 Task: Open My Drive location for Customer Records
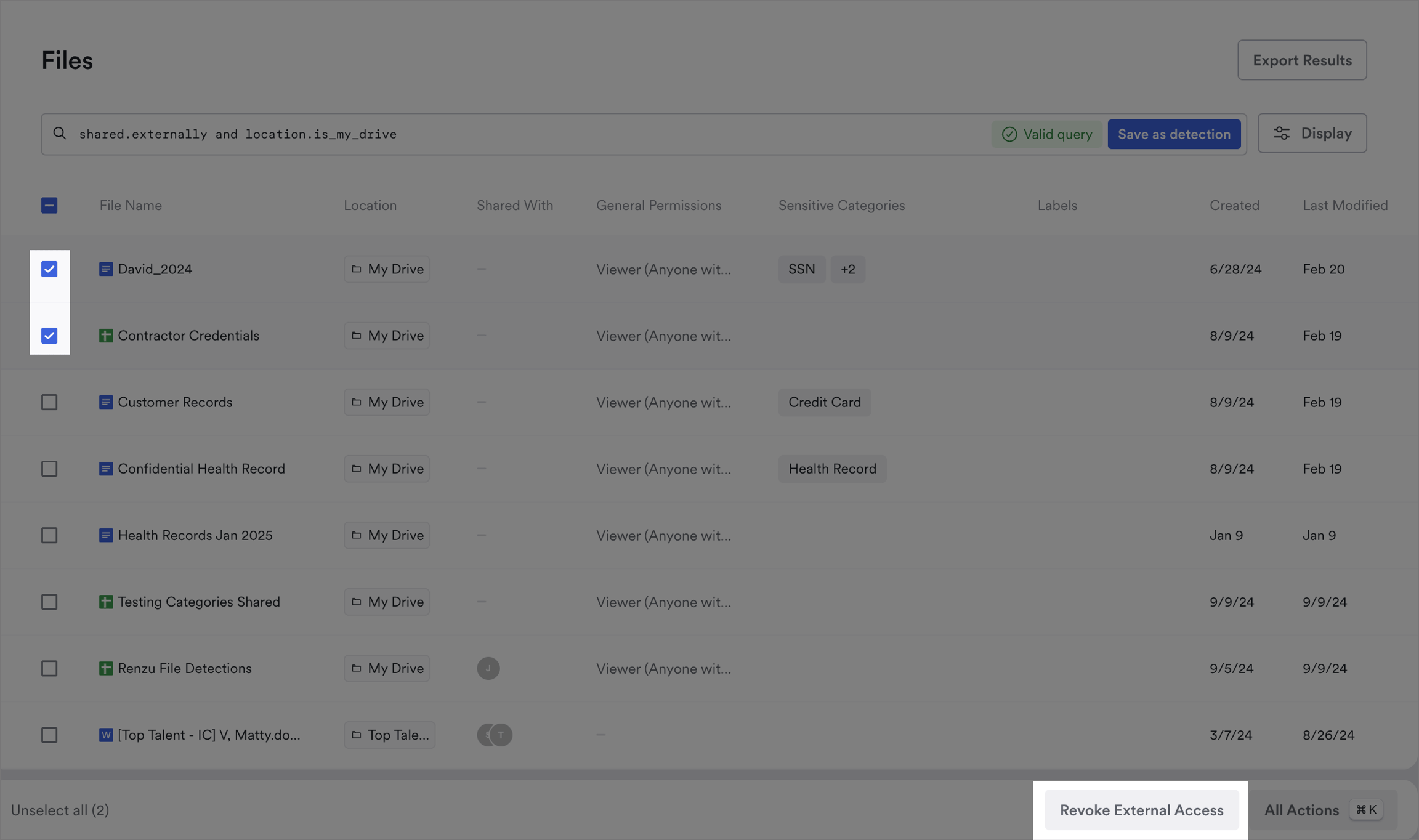(x=387, y=402)
